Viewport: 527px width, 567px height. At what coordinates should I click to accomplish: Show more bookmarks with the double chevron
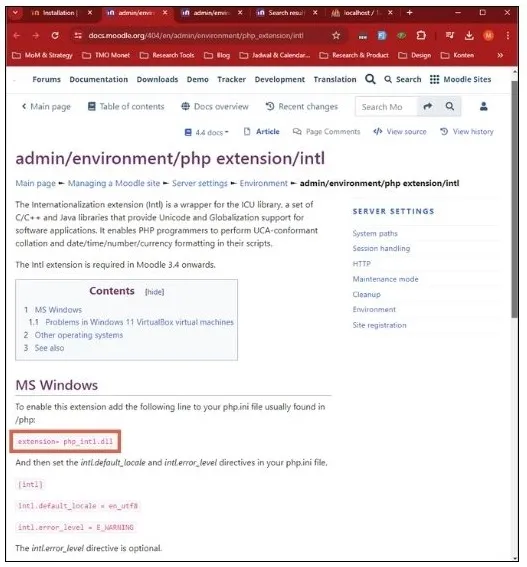point(500,55)
